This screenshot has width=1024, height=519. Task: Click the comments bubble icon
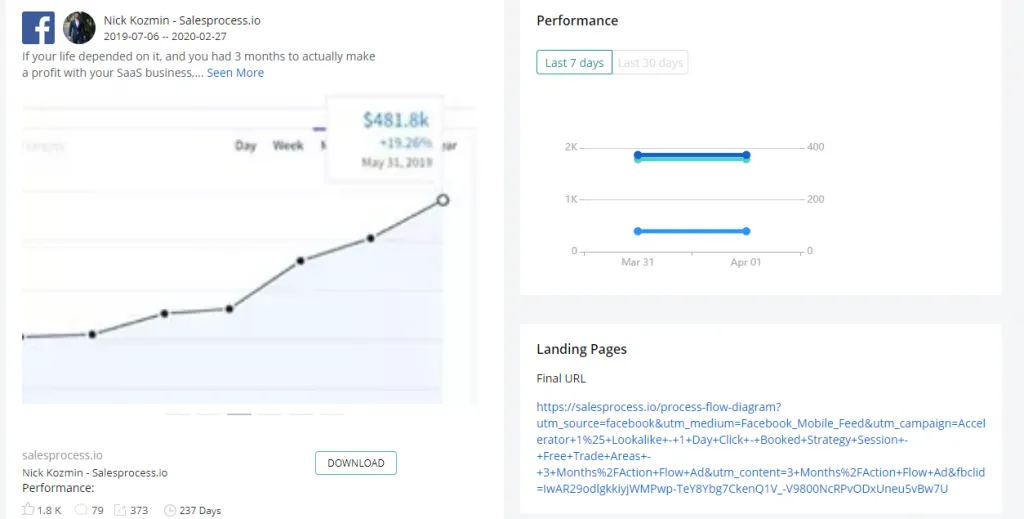[x=81, y=510]
